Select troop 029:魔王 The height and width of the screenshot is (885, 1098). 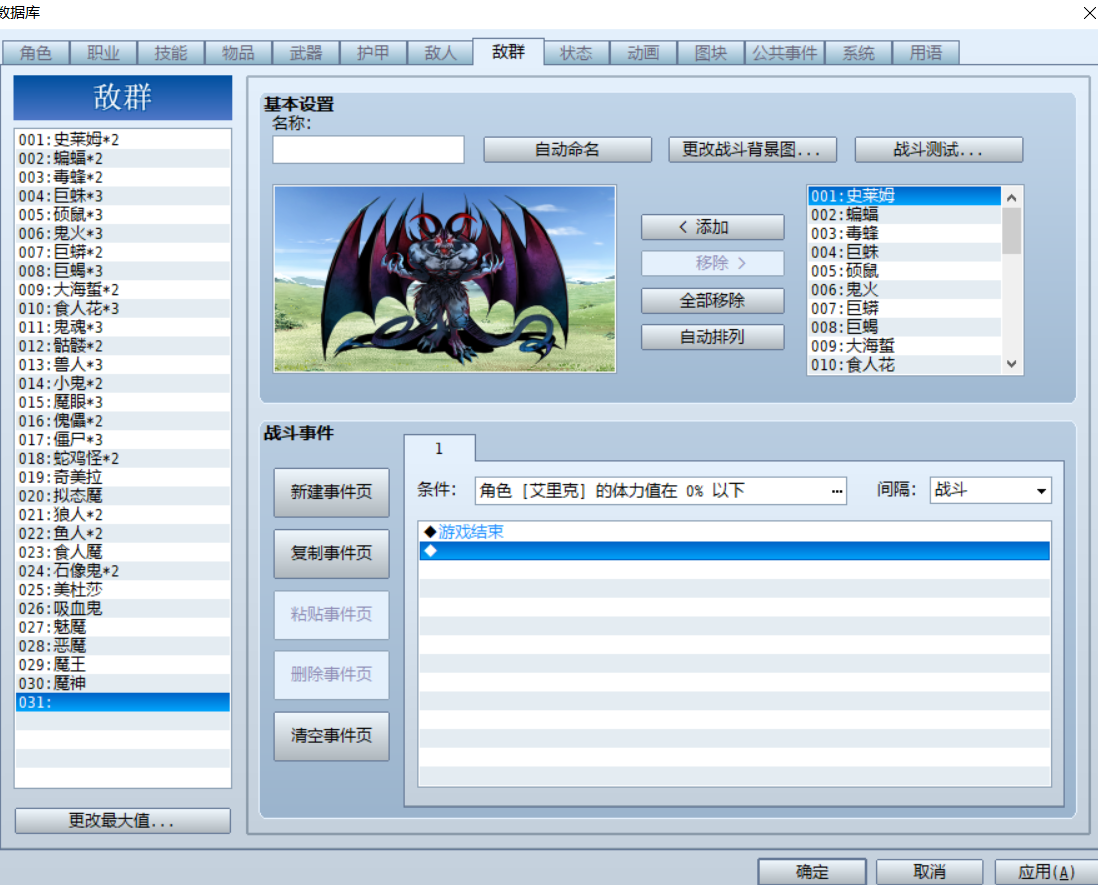123,664
